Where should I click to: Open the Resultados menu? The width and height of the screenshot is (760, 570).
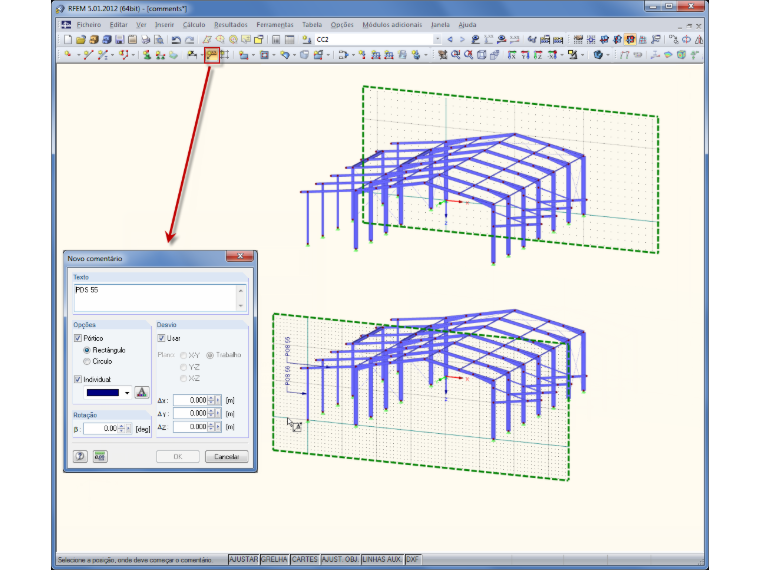(x=231, y=25)
